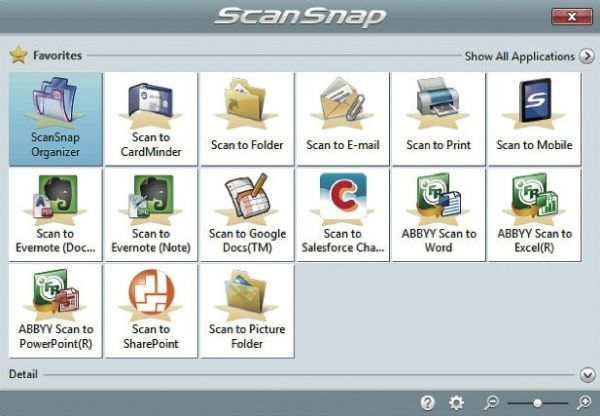Select Scan to SharePoint

pyautogui.click(x=151, y=311)
